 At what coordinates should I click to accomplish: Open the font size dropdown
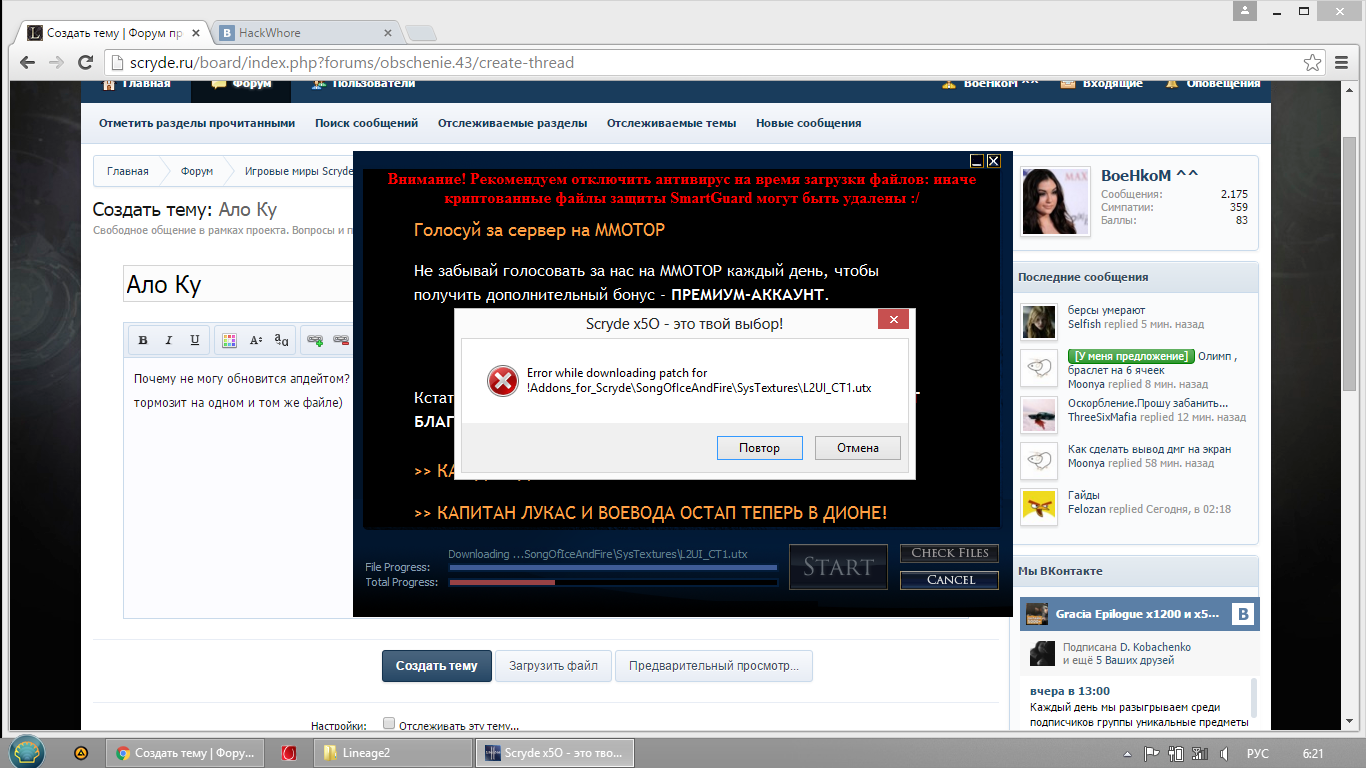click(x=256, y=341)
